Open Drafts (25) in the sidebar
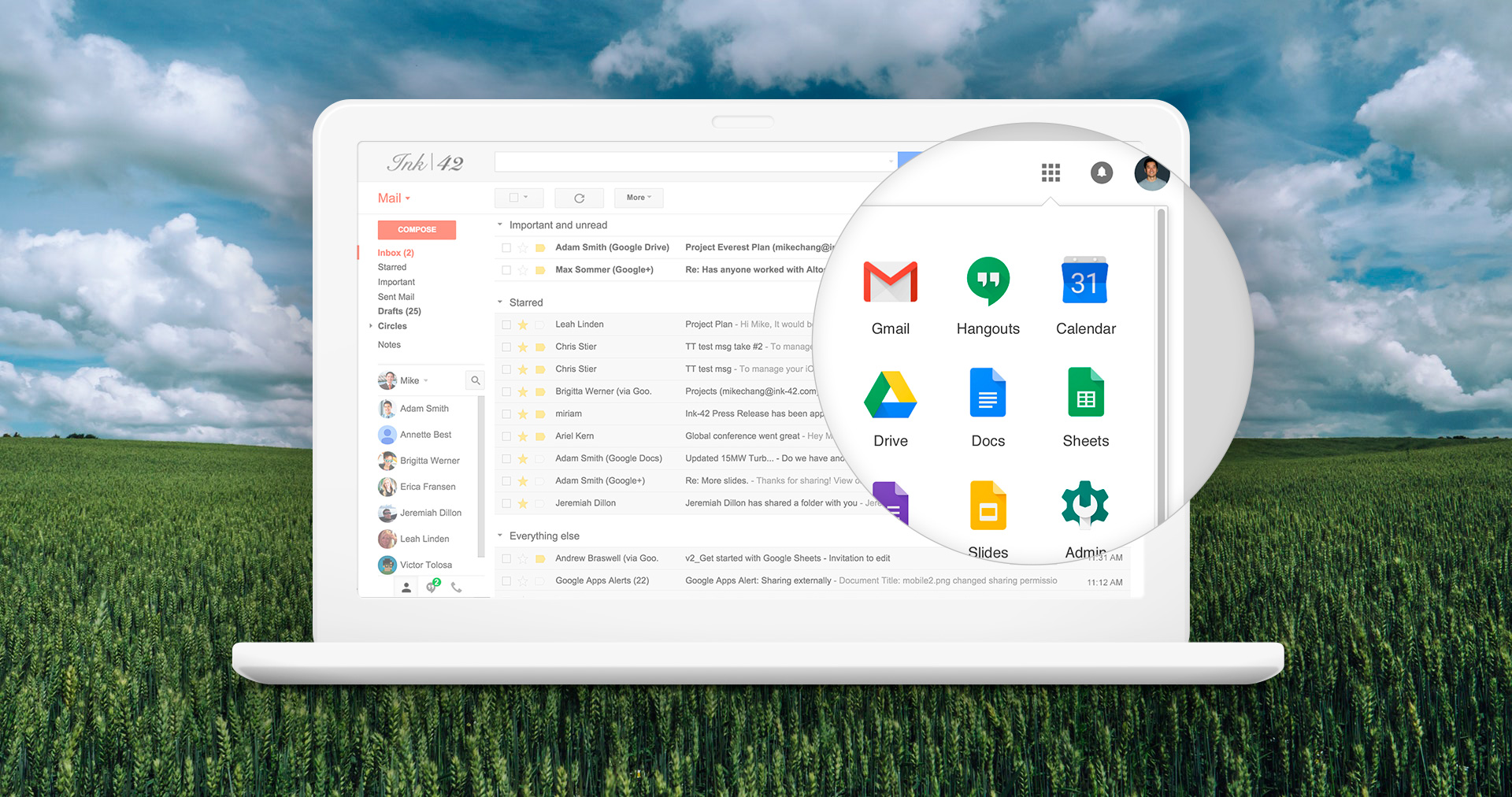Image resolution: width=1512 pixels, height=797 pixels. point(398,310)
